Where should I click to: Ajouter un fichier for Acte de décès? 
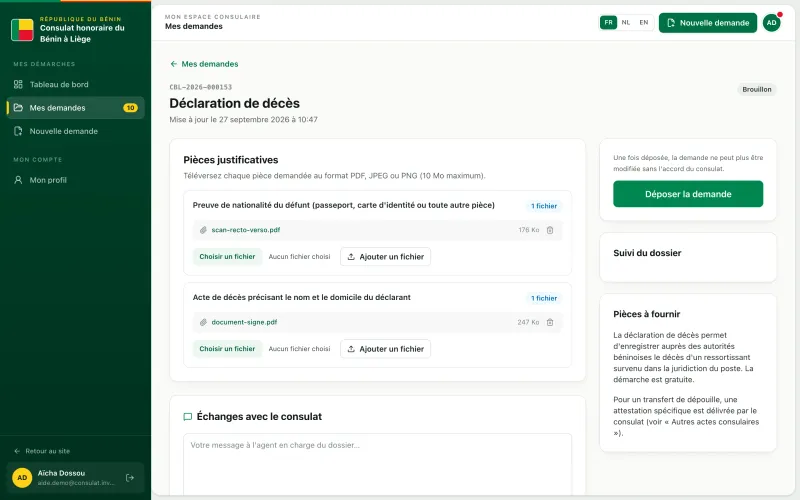tap(385, 349)
